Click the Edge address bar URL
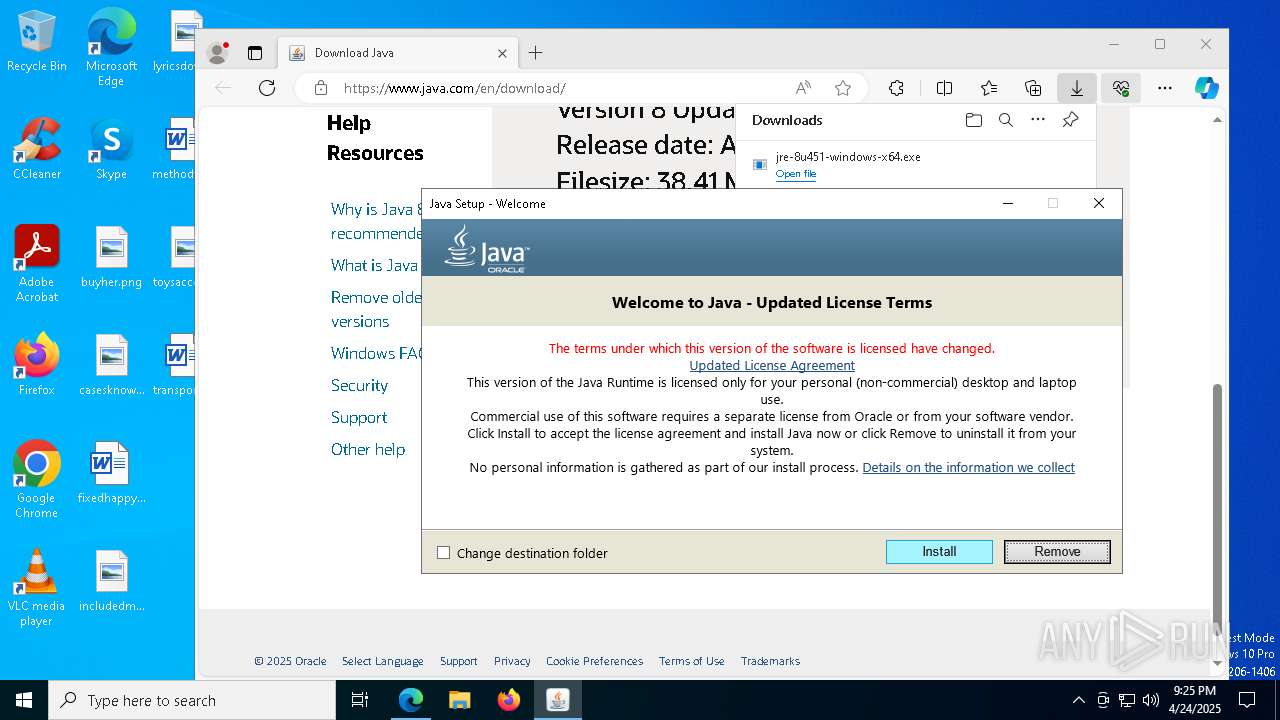Viewport: 1280px width, 720px height. point(455,88)
